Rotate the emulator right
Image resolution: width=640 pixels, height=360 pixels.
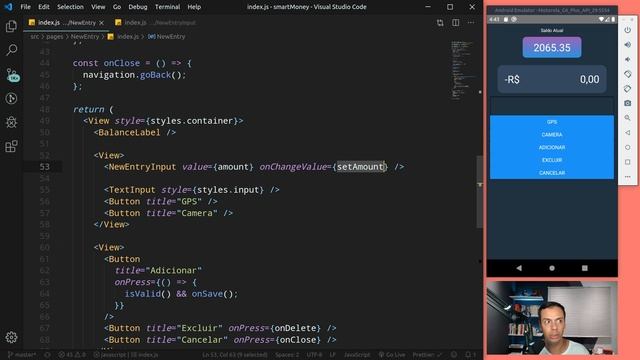point(628,89)
